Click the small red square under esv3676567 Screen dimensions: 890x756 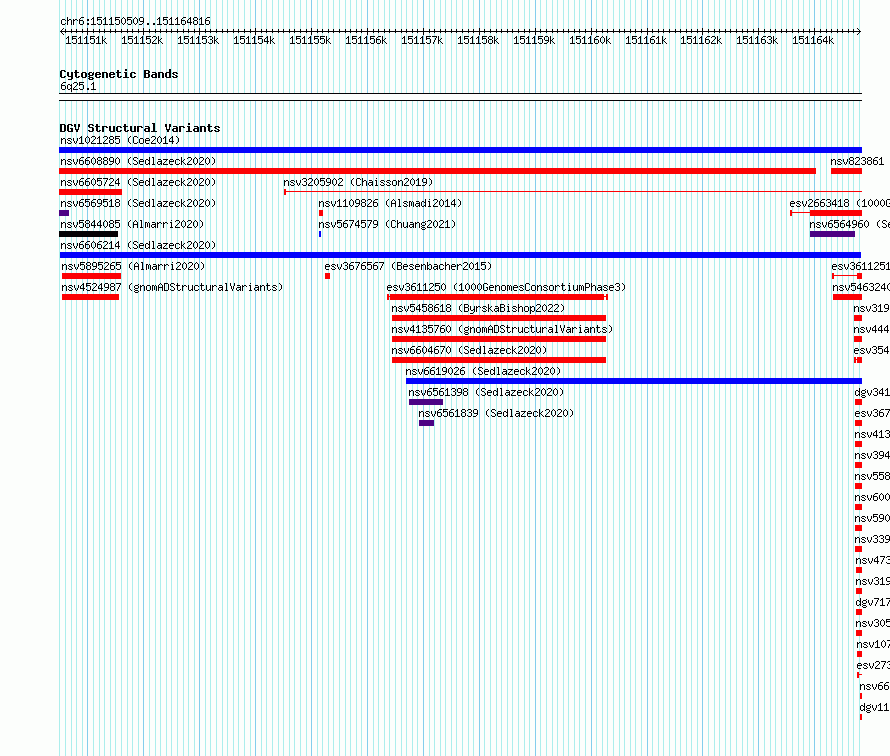click(x=328, y=276)
